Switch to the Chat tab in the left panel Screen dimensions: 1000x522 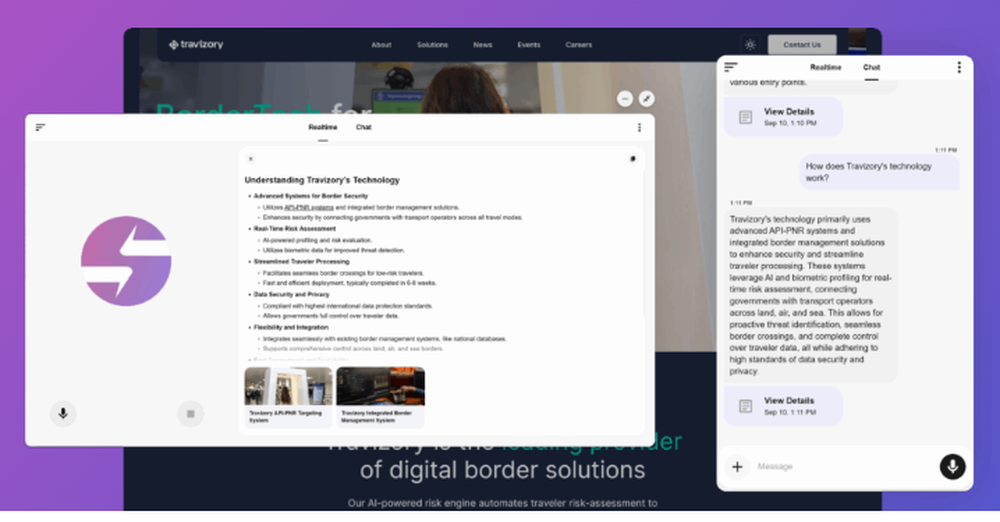click(x=364, y=127)
